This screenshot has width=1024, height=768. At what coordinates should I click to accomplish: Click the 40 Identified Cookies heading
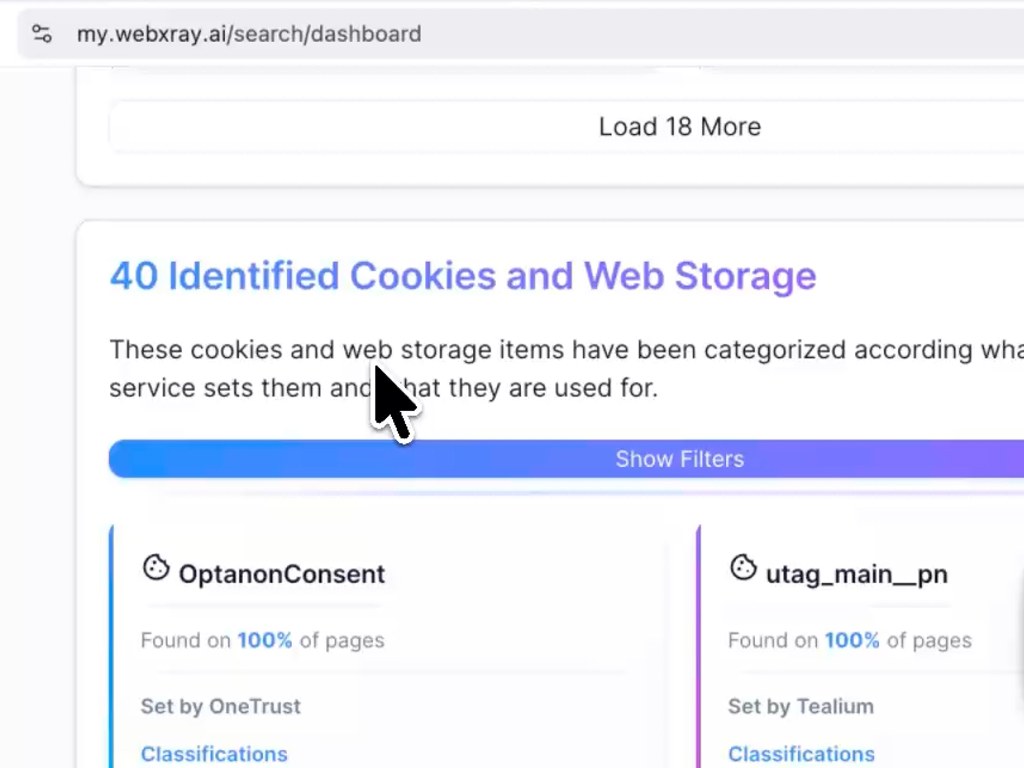[462, 276]
